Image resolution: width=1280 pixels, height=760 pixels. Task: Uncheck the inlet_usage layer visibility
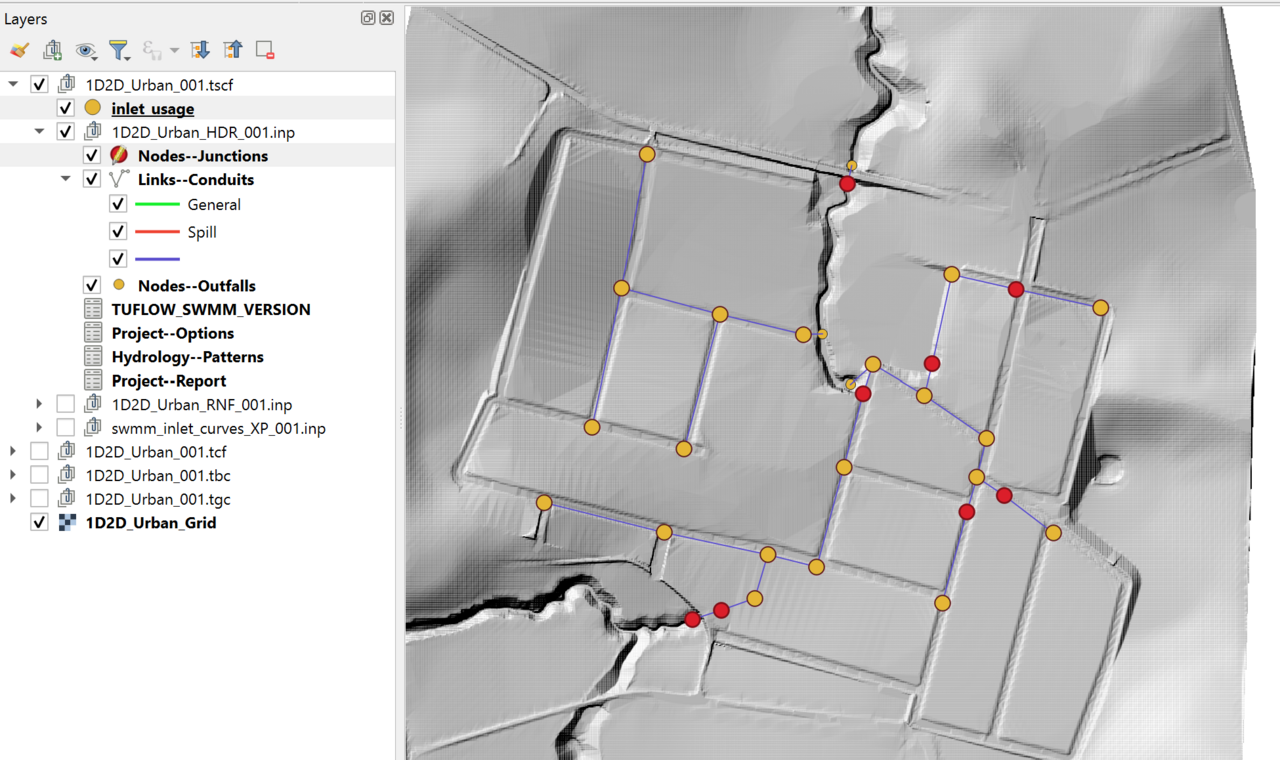[x=66, y=108]
